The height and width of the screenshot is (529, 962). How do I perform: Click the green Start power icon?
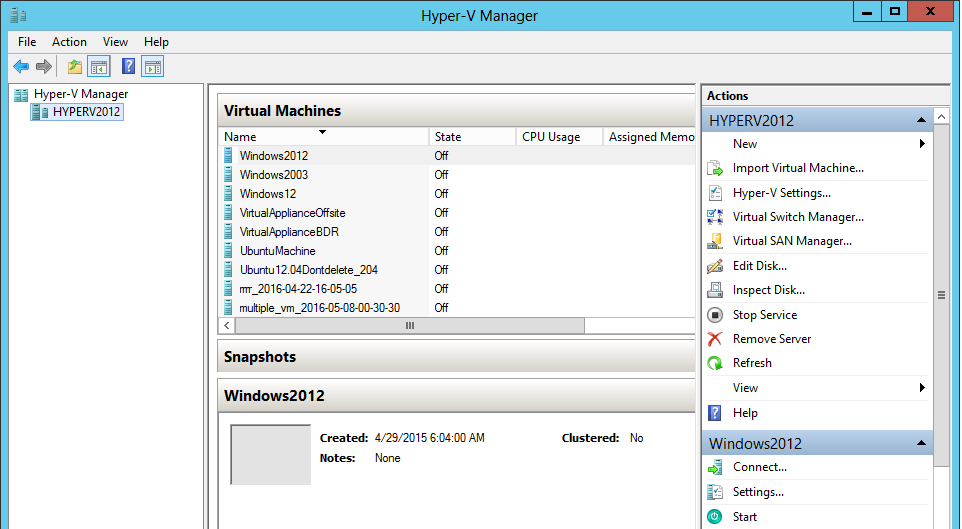[x=715, y=517]
